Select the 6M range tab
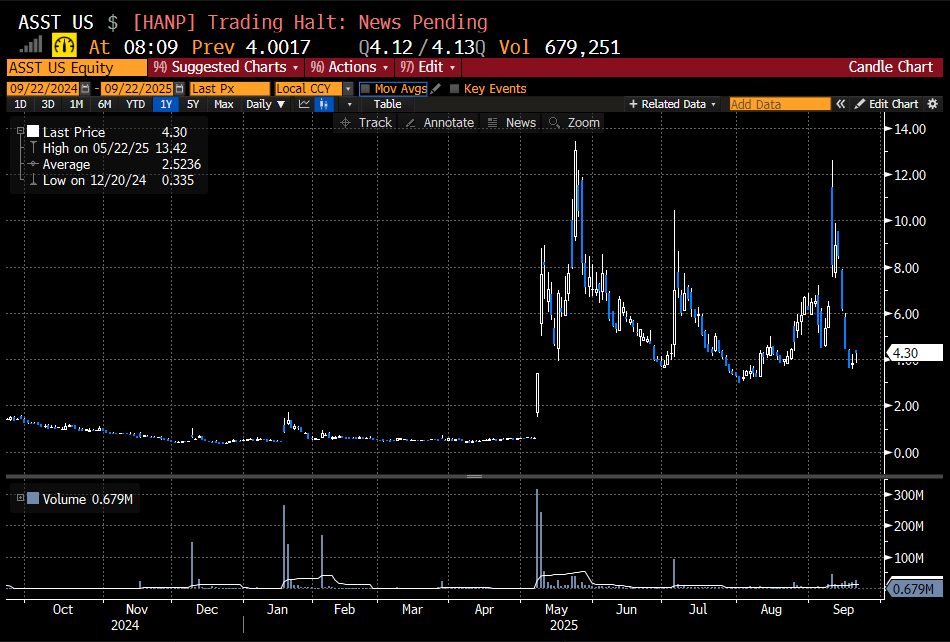 click(x=105, y=104)
